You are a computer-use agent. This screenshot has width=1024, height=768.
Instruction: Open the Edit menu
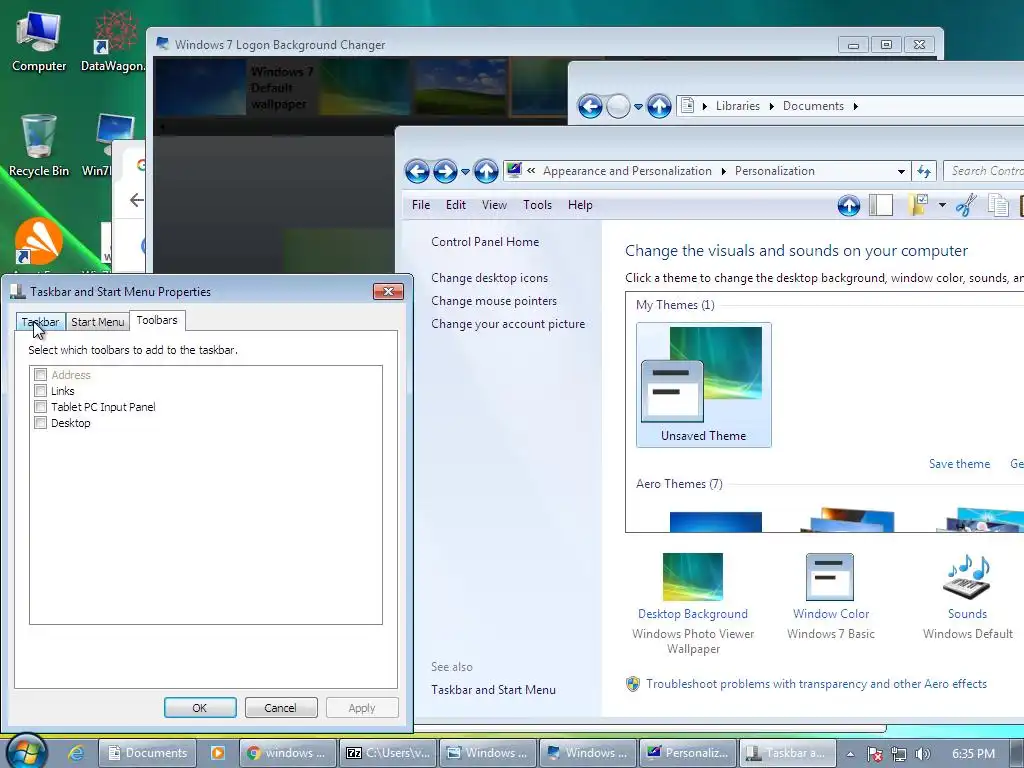click(455, 205)
